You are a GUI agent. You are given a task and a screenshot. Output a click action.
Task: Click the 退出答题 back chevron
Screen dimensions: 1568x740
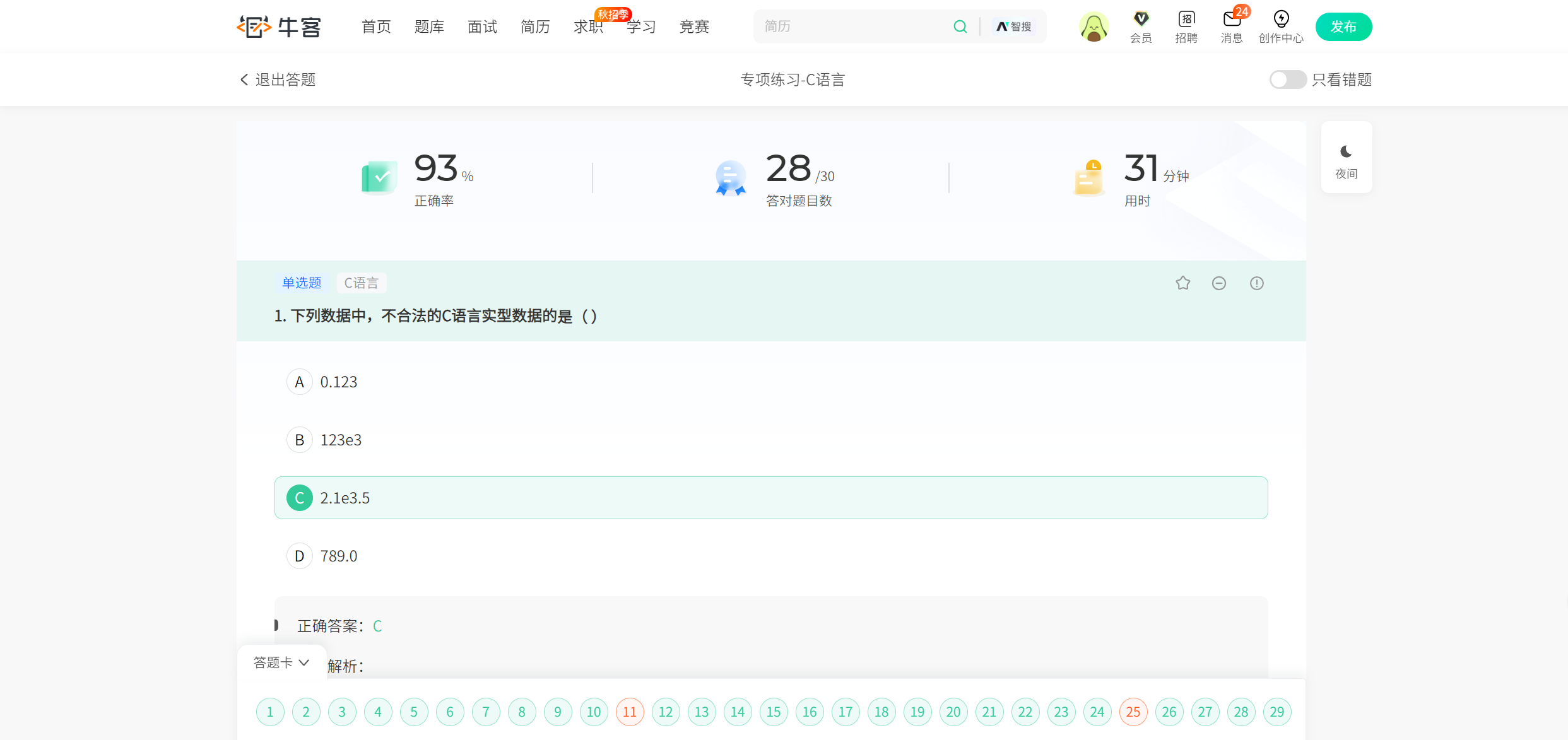[244, 79]
